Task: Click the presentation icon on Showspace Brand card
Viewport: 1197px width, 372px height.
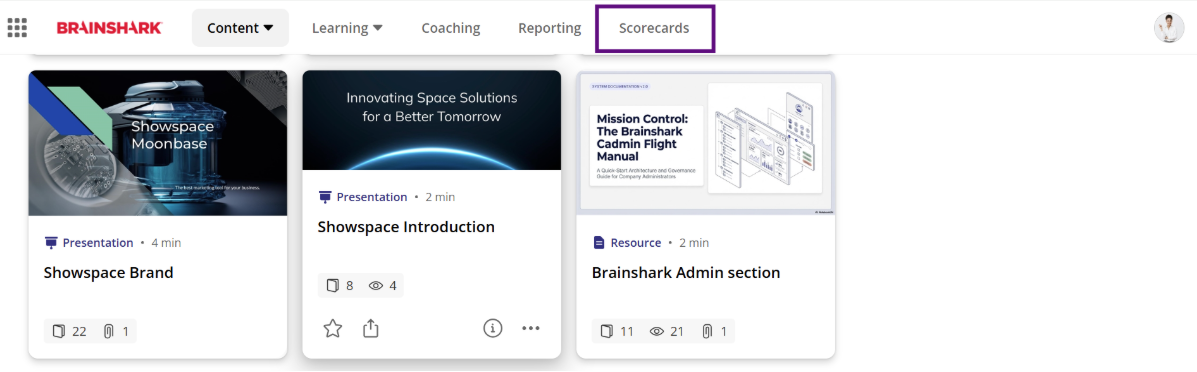Action: click(51, 243)
